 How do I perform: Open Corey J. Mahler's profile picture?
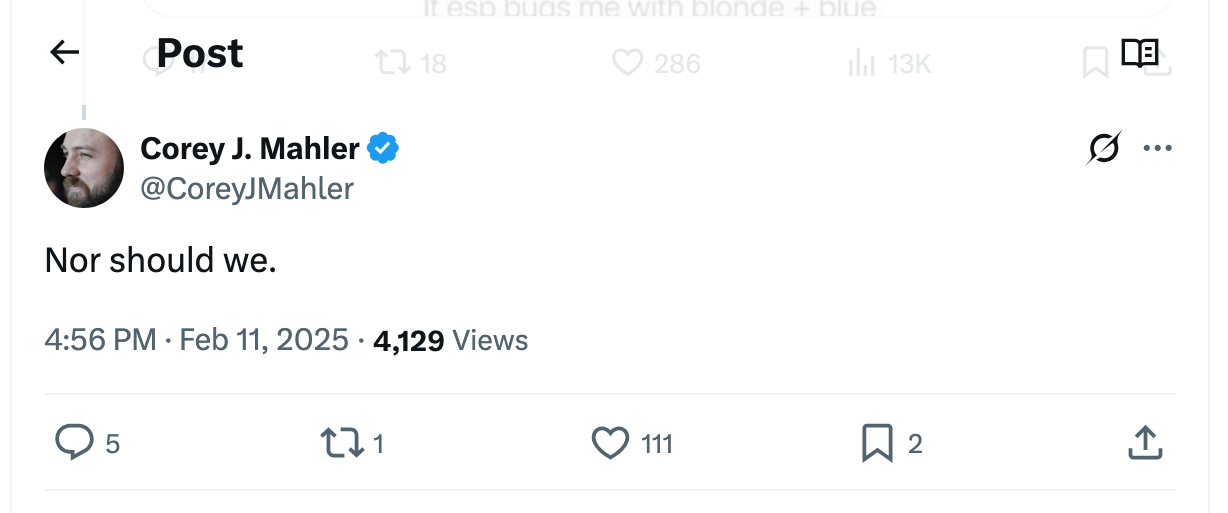pyautogui.click(x=84, y=168)
